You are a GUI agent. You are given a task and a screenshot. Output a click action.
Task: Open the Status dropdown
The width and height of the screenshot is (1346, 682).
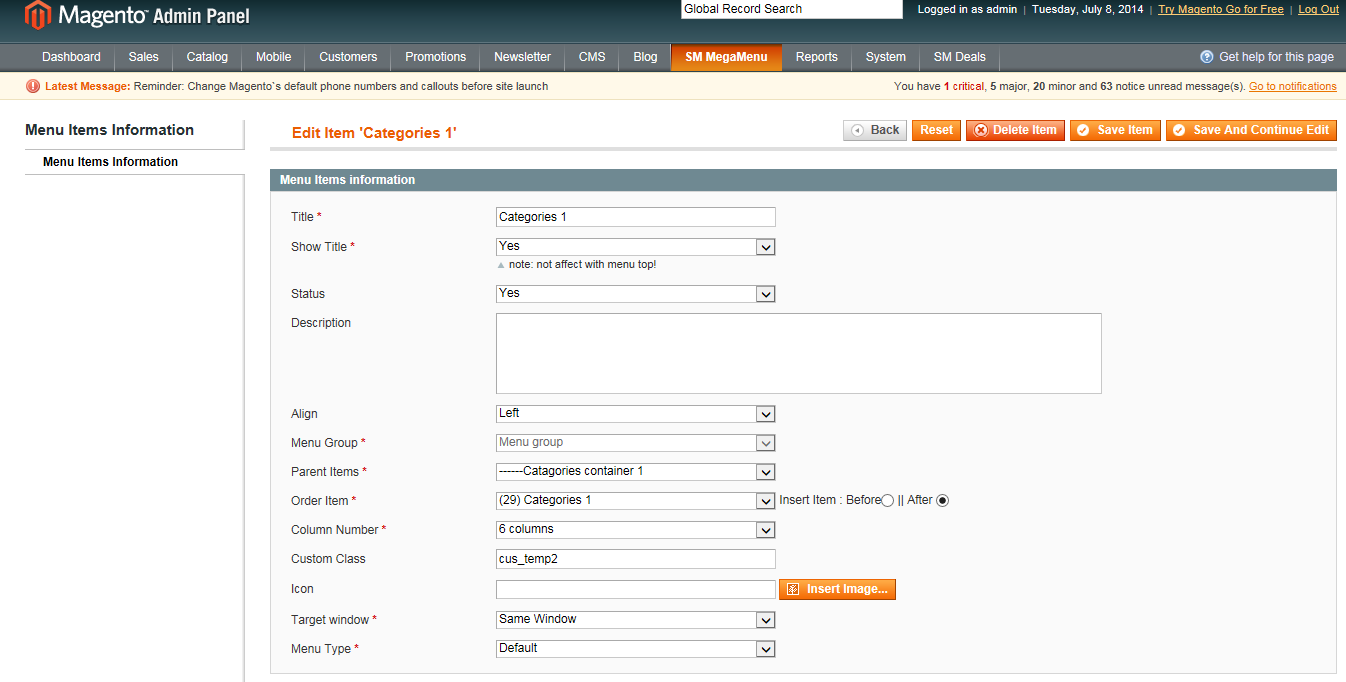636,294
